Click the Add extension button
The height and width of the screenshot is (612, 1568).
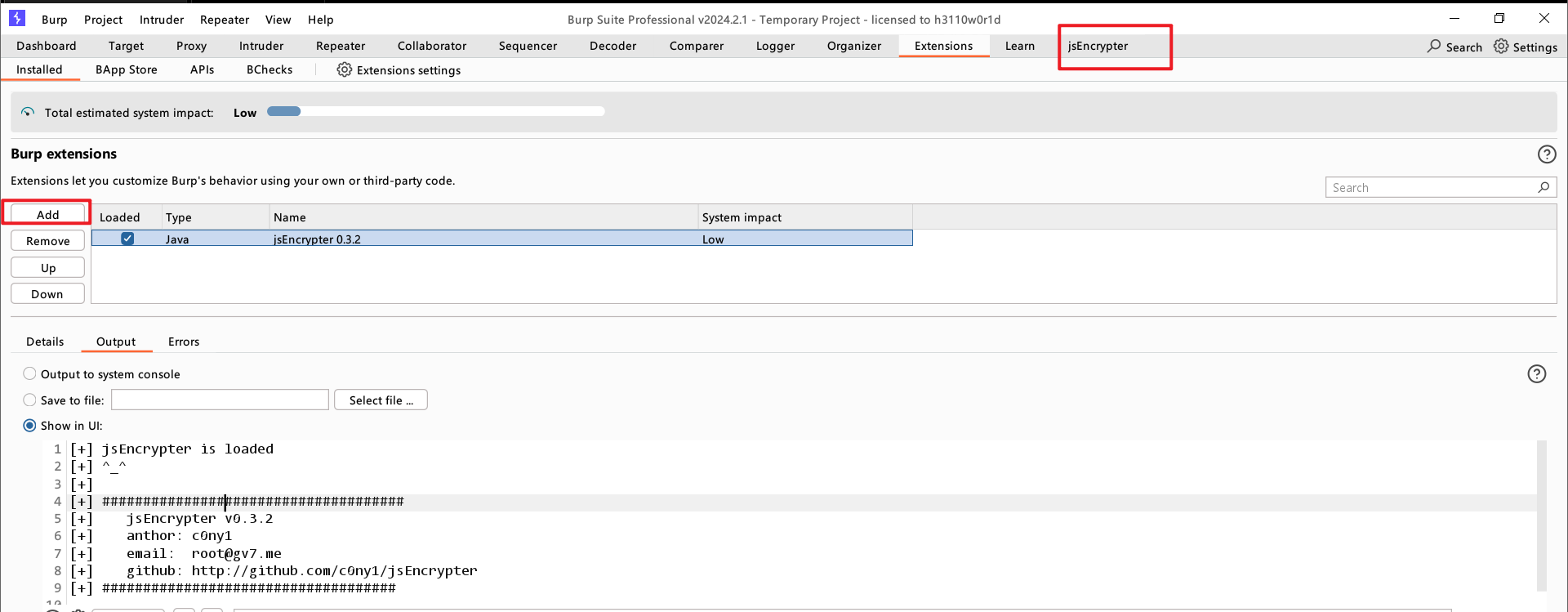(x=47, y=214)
